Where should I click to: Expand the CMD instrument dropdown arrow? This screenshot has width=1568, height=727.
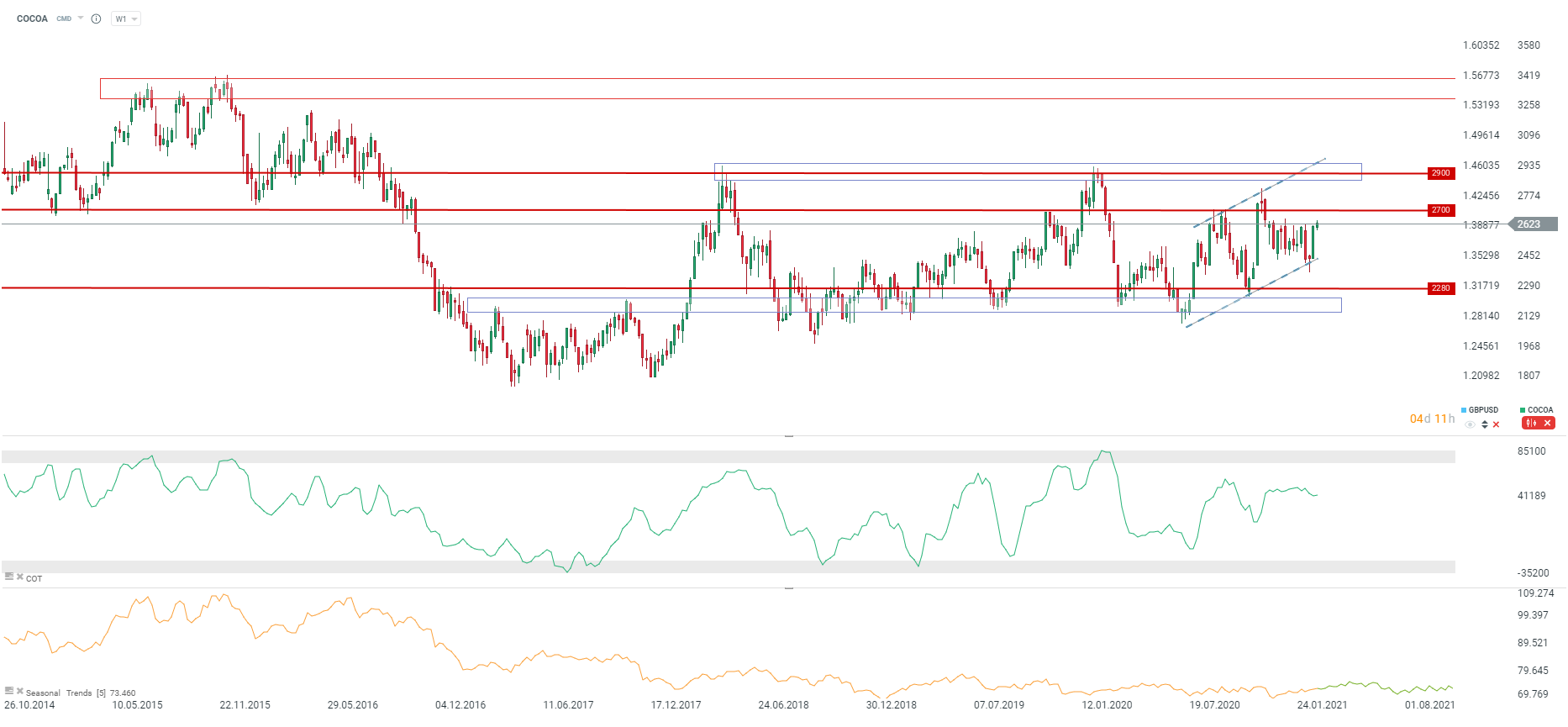coord(81,18)
